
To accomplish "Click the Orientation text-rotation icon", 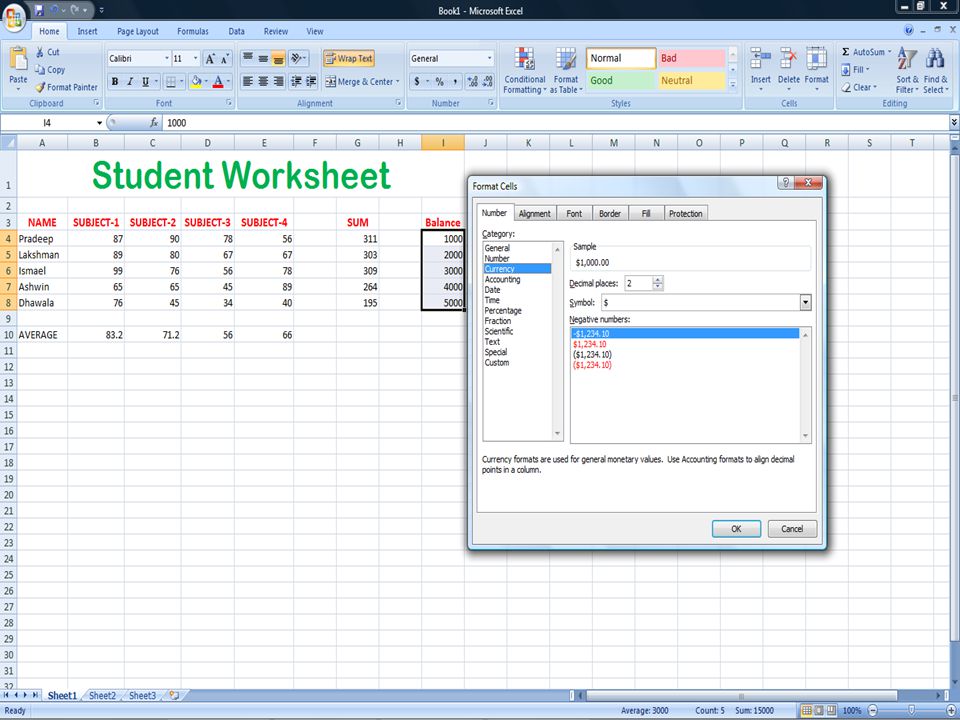I will (298, 59).
